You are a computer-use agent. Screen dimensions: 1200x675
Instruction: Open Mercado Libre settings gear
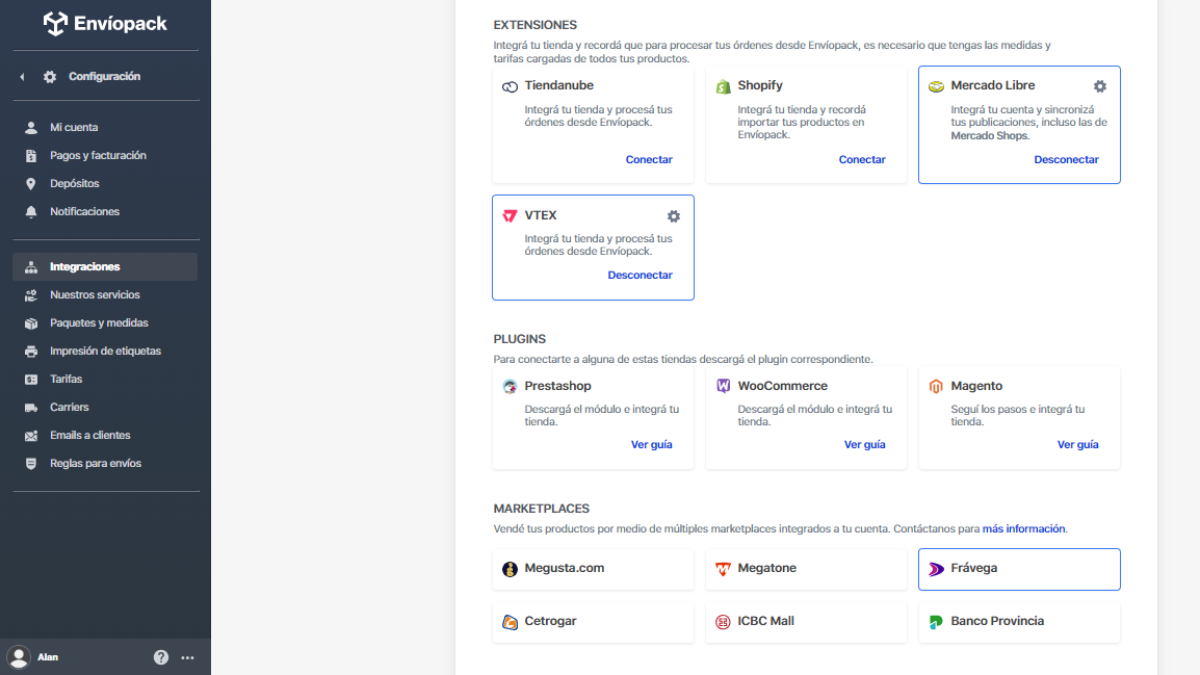point(1100,87)
